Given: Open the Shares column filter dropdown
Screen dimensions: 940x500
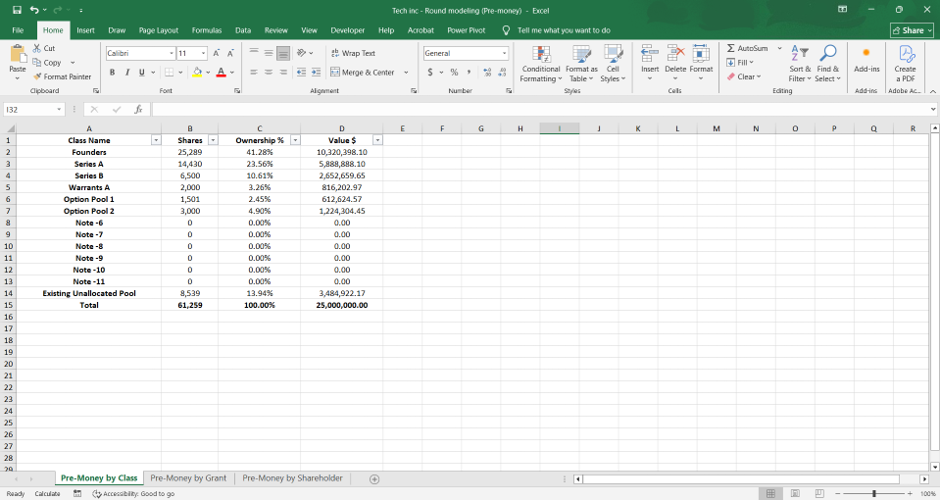Looking at the screenshot, I should click(213, 140).
